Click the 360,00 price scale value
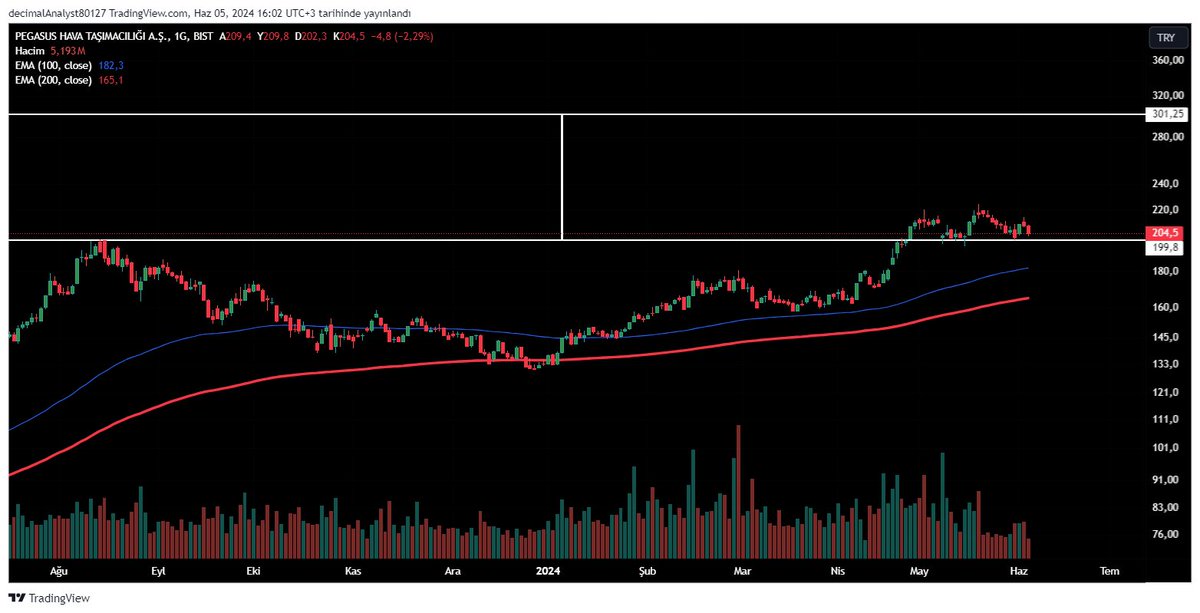 pos(1167,60)
